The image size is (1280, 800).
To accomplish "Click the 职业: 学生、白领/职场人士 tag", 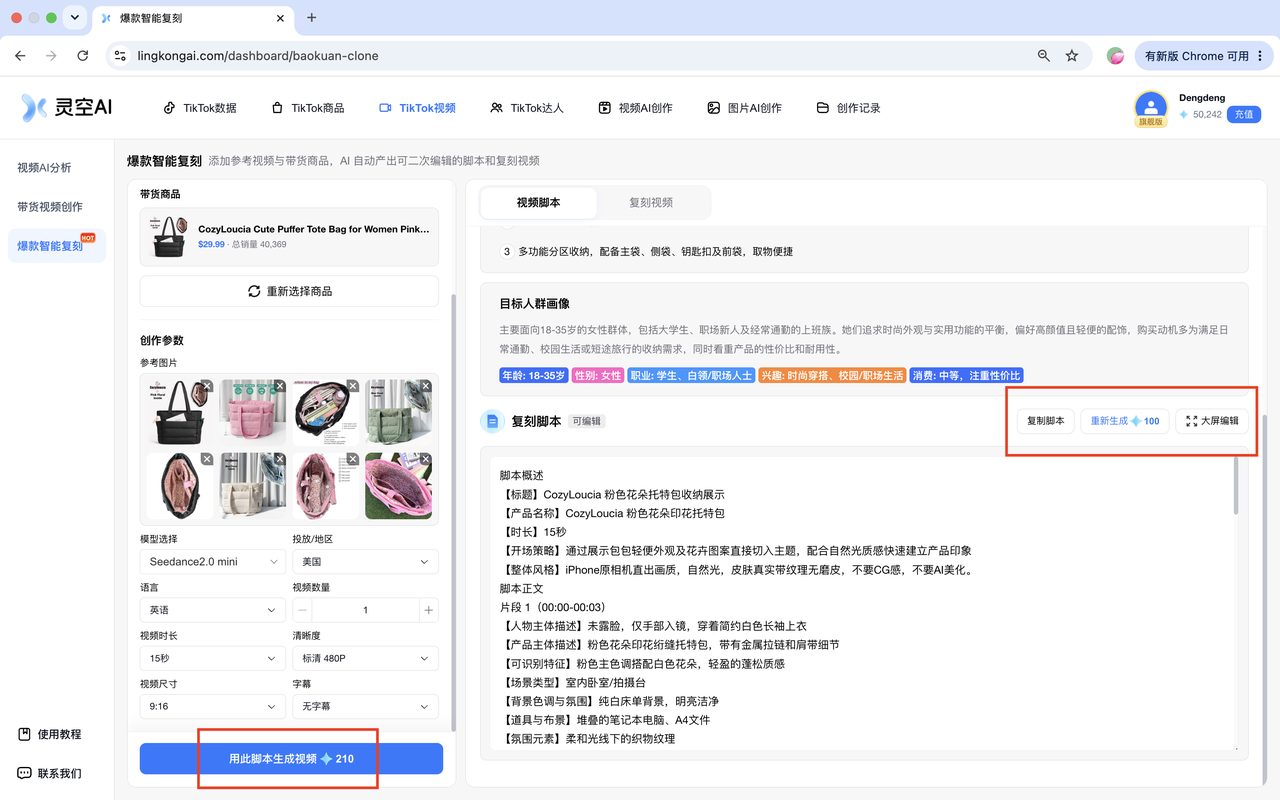I will click(691, 376).
